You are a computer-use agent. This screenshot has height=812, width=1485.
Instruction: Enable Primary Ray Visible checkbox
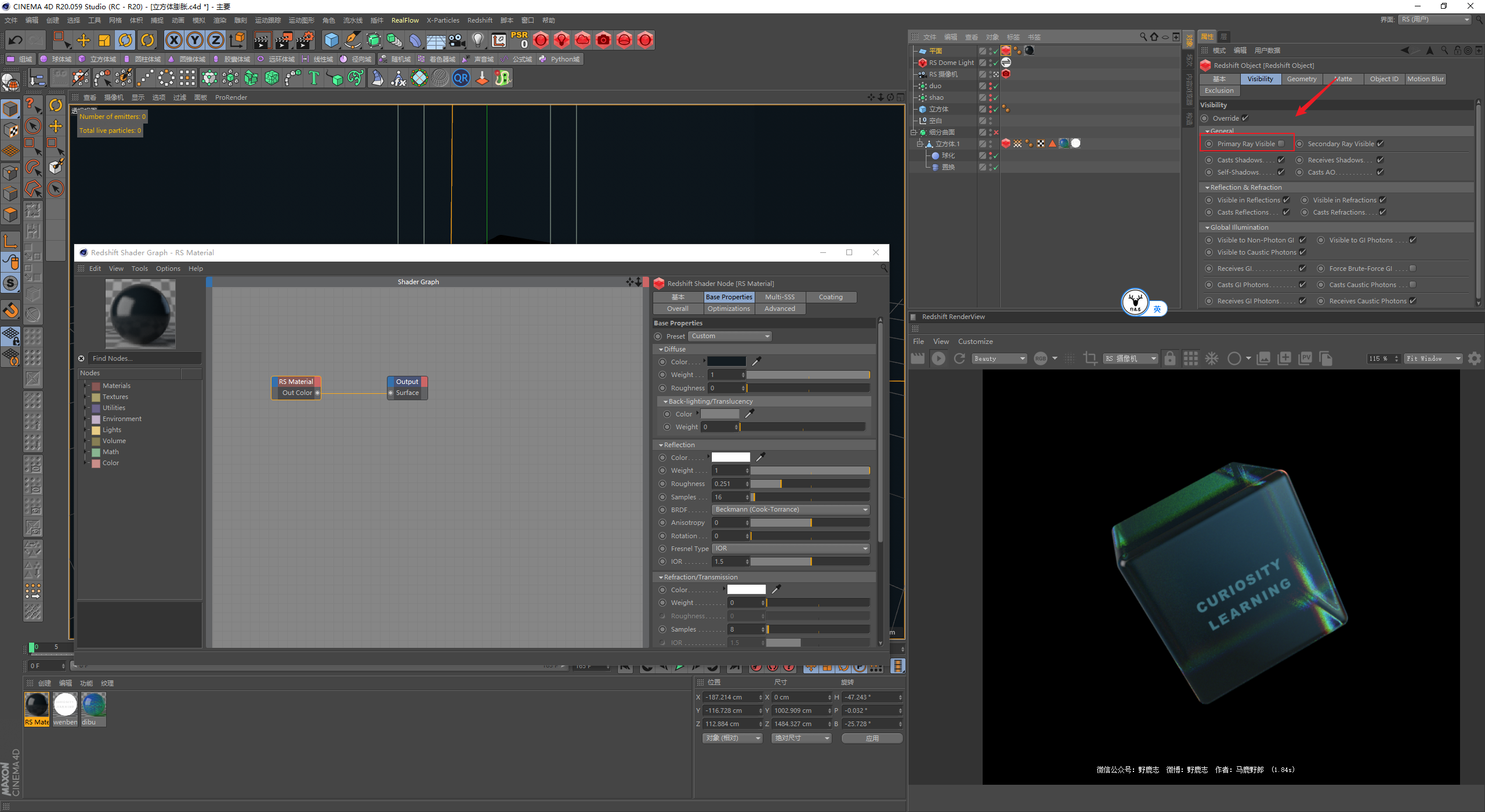point(1281,144)
